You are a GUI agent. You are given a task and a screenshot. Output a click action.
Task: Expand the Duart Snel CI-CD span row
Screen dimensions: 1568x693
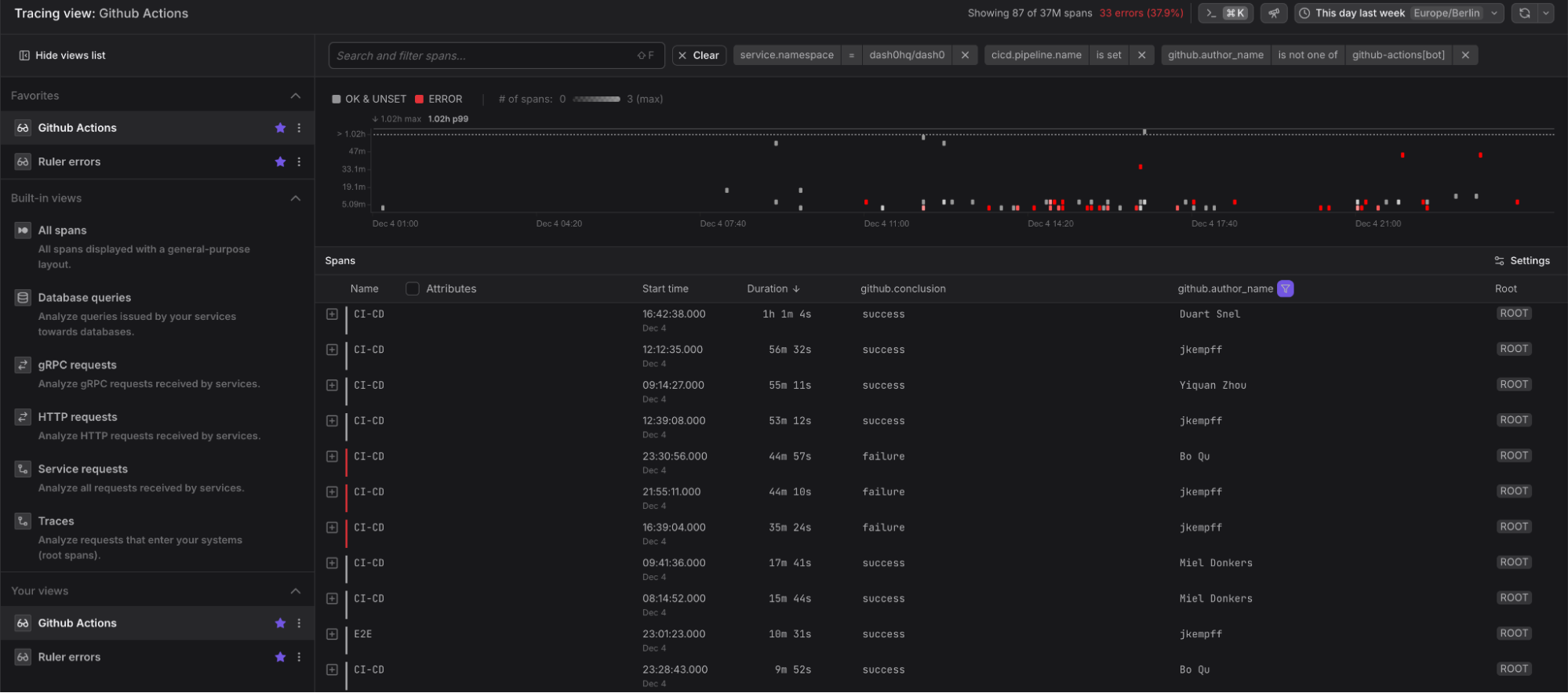click(x=332, y=314)
